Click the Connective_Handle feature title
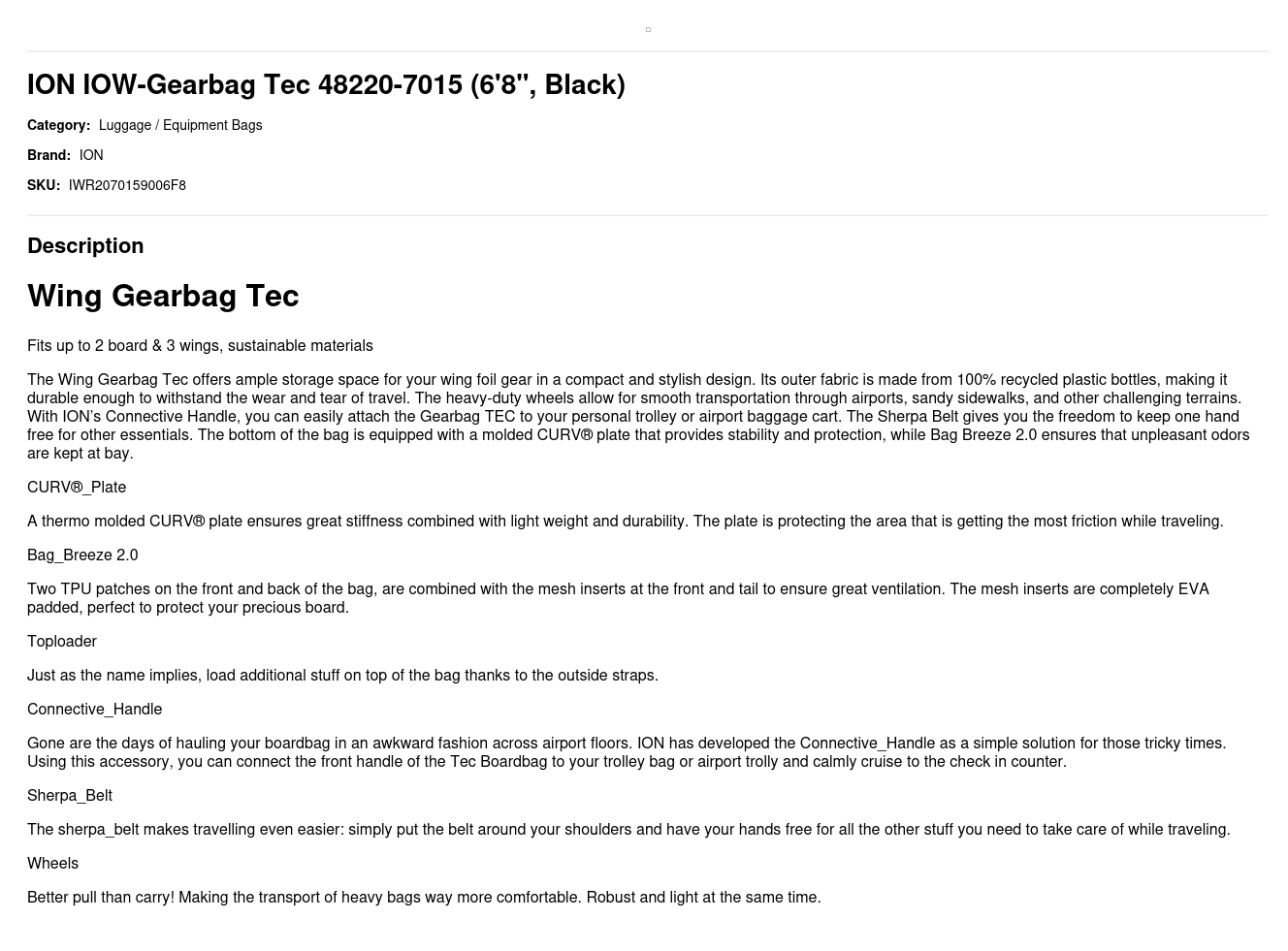The height and width of the screenshot is (951, 1288). 94,709
